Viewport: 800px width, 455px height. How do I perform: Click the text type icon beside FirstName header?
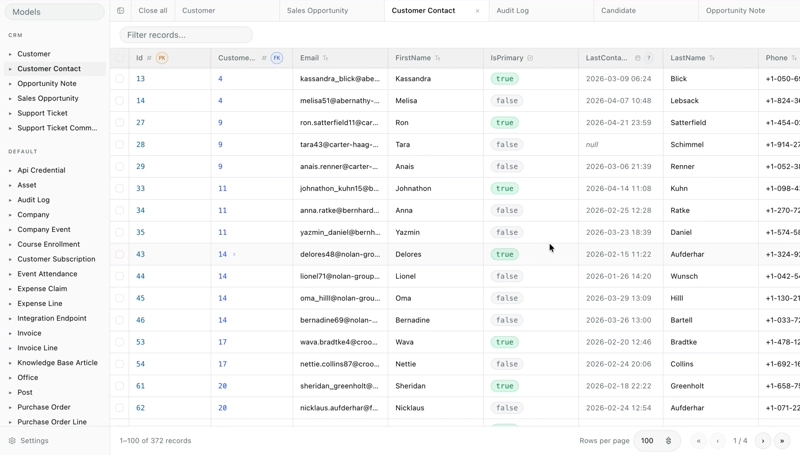[437, 58]
